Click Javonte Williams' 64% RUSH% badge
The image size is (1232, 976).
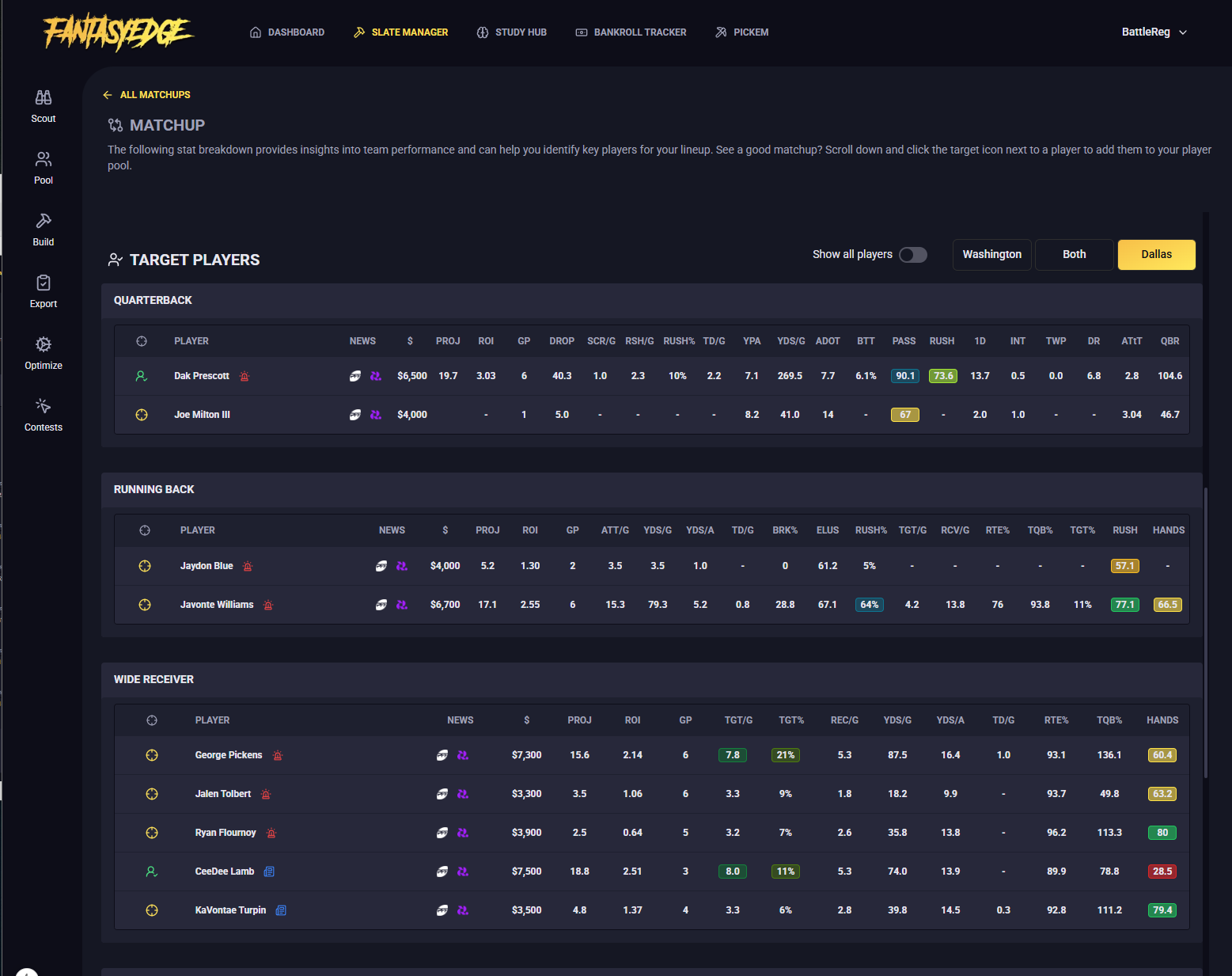click(870, 605)
